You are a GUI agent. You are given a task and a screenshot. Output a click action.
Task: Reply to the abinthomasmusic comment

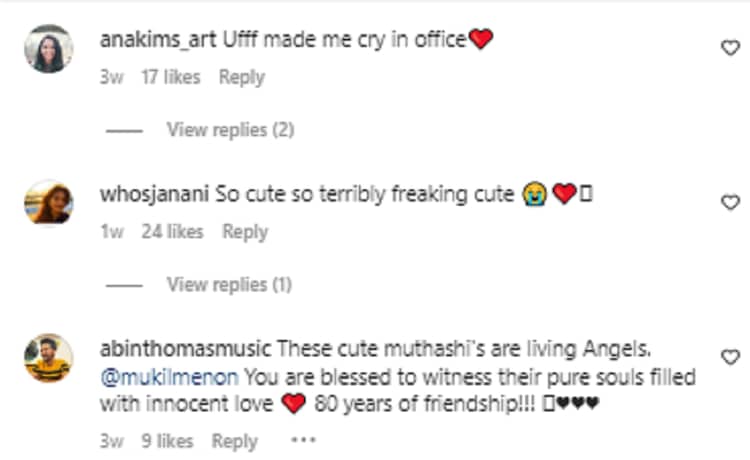(234, 440)
